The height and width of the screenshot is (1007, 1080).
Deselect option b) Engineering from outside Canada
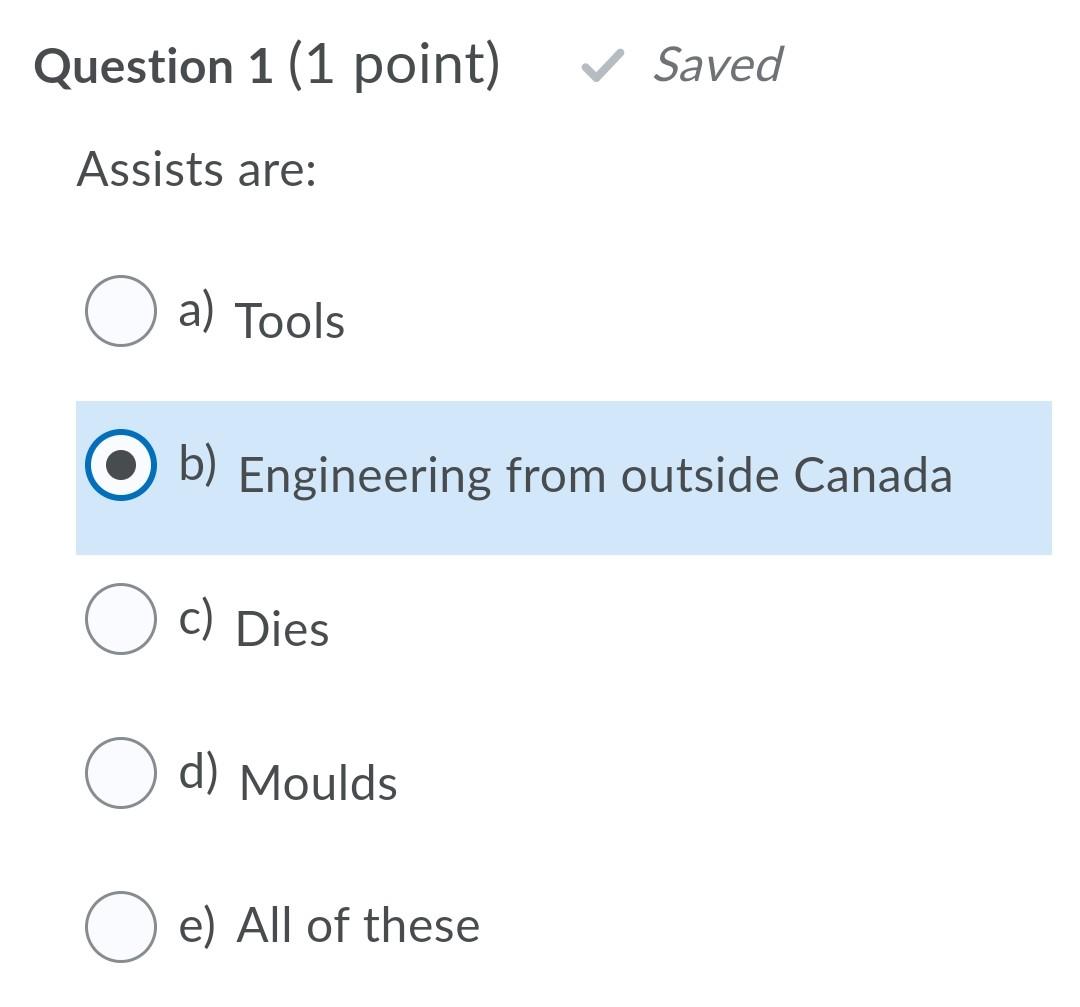click(124, 463)
